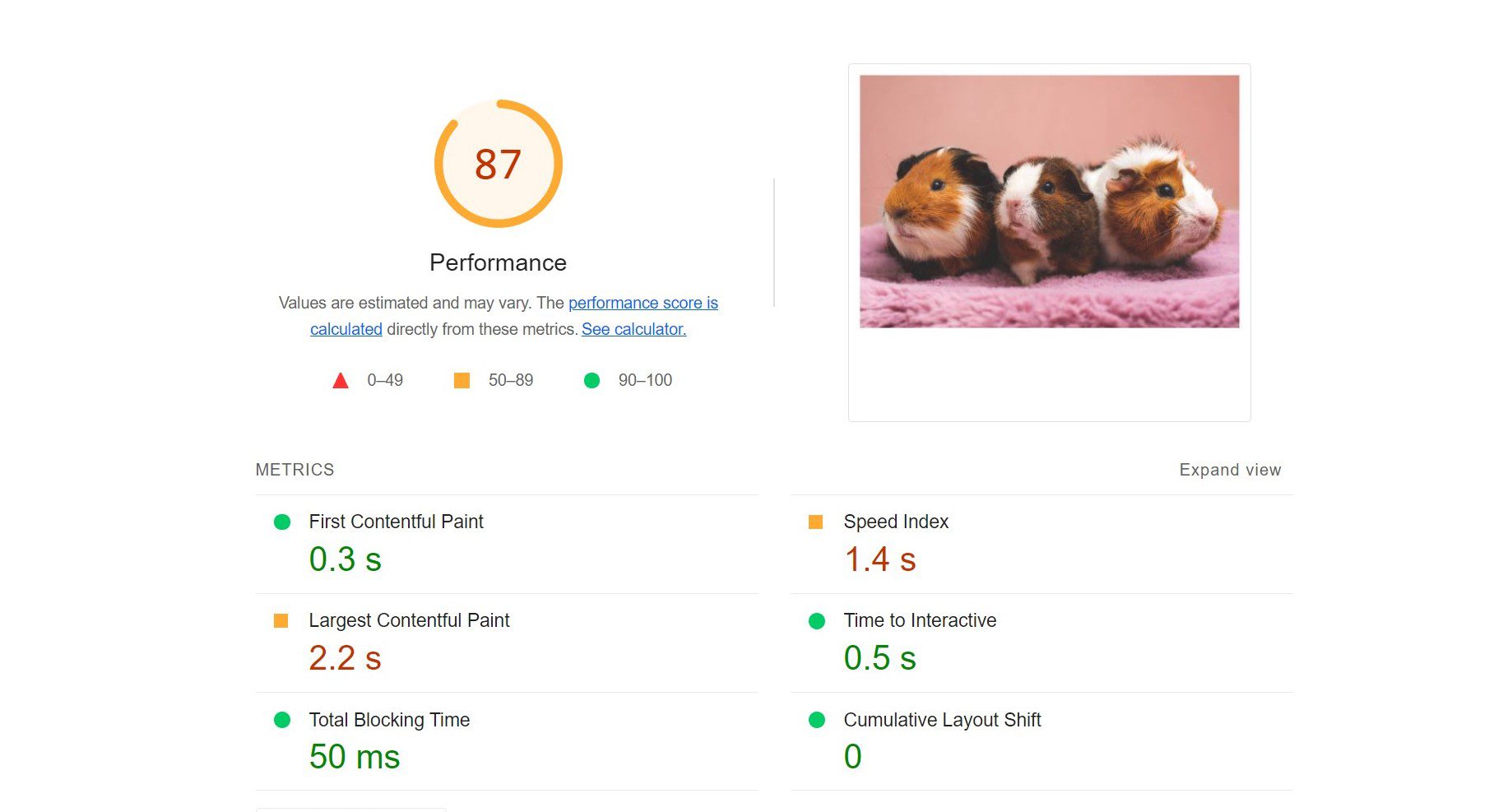The image size is (1489, 812).
Task: Expand the Total Blocking Time metric details
Action: (388, 720)
